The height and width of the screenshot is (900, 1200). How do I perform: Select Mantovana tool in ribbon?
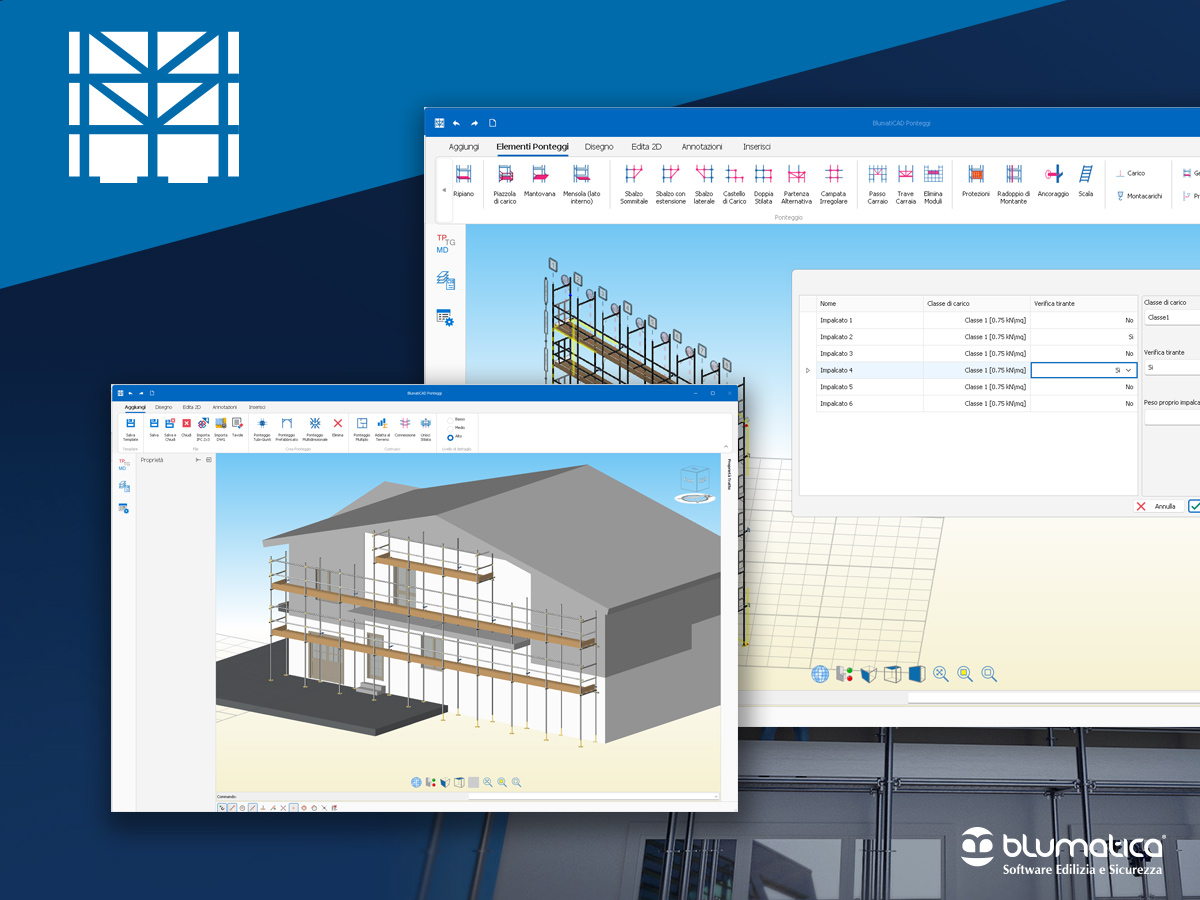539,182
